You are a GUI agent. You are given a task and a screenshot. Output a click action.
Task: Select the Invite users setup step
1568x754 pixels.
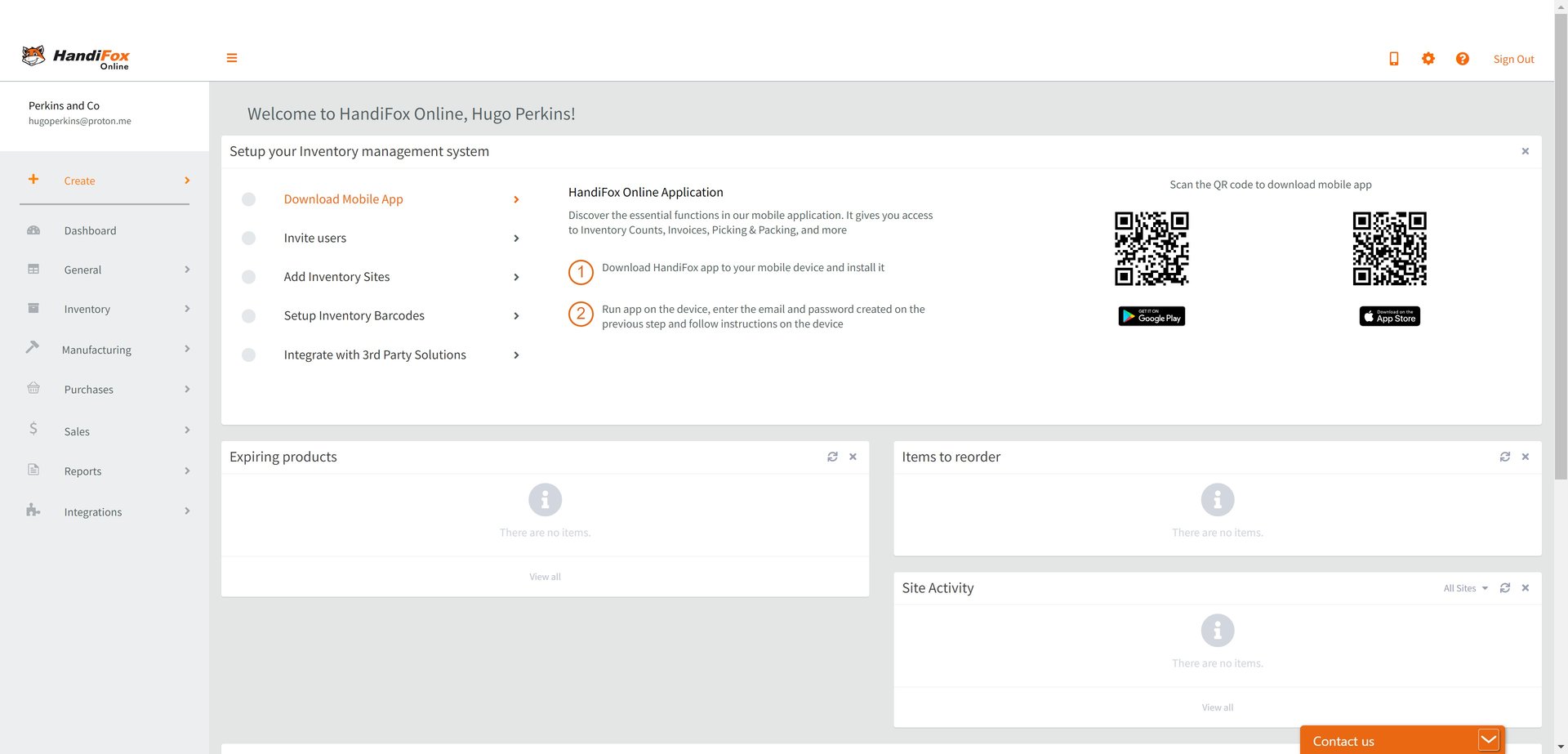[x=315, y=239]
